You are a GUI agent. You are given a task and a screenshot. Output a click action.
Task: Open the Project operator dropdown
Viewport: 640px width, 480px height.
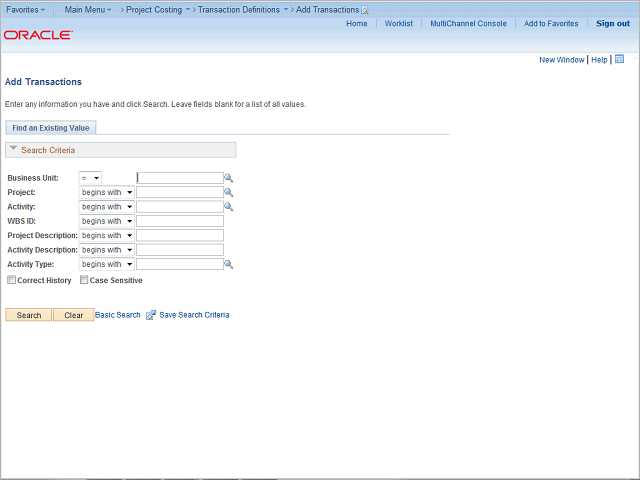coord(107,192)
